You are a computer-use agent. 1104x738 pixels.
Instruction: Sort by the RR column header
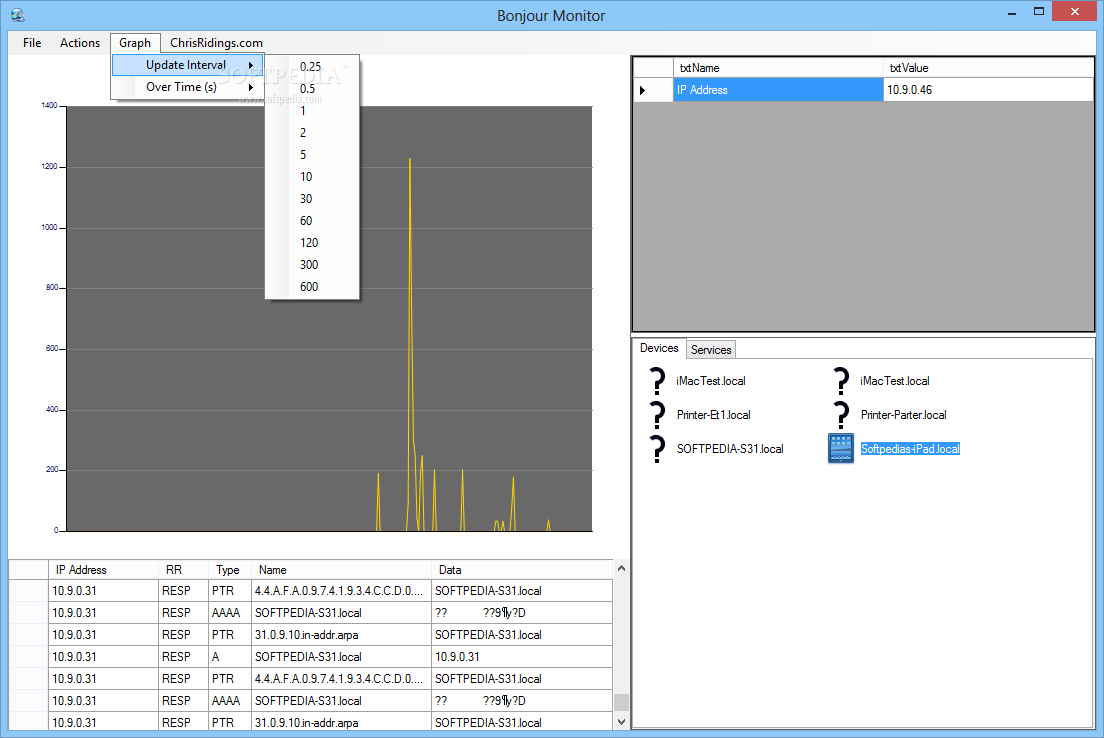183,570
